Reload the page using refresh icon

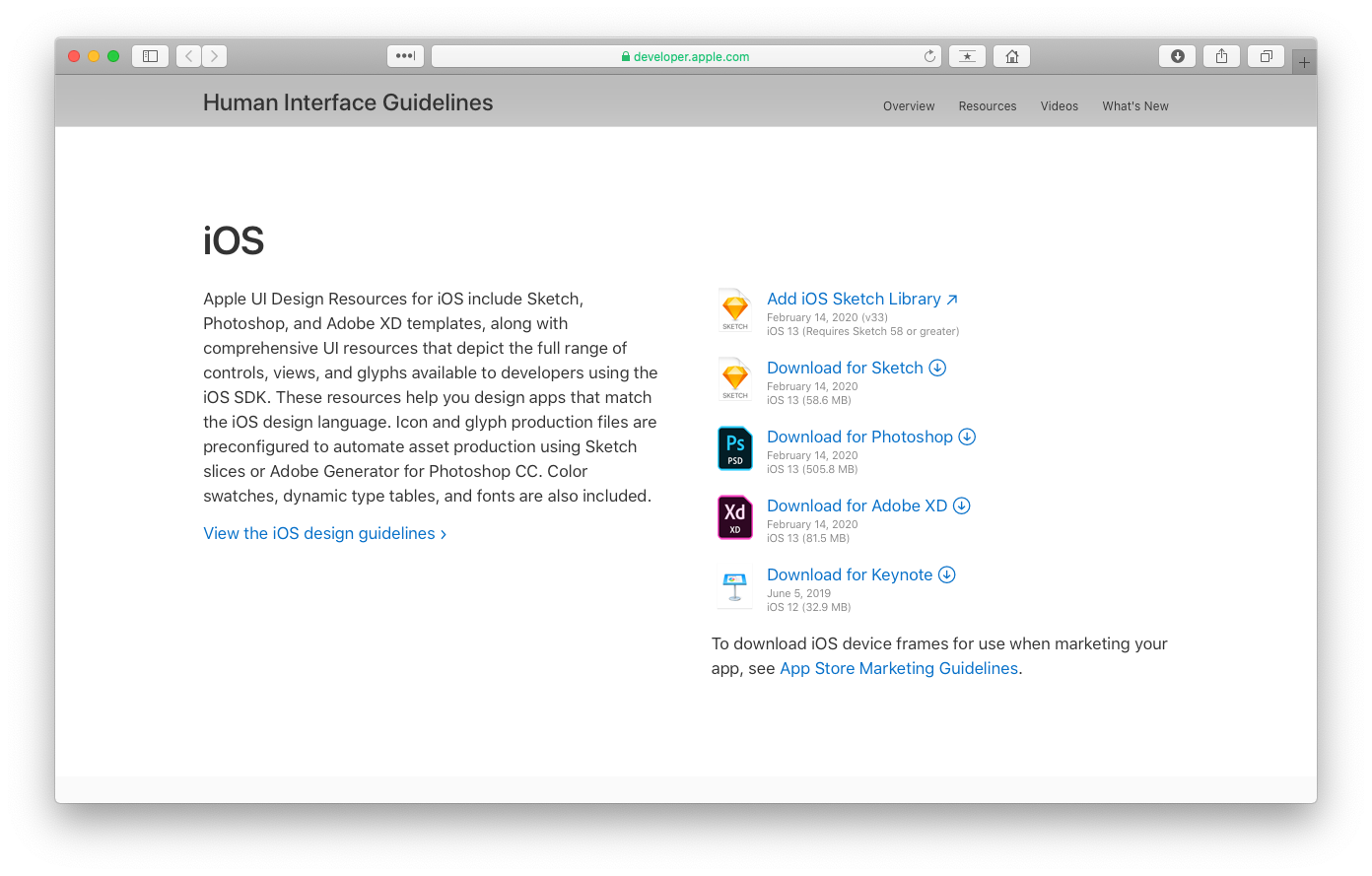(929, 56)
